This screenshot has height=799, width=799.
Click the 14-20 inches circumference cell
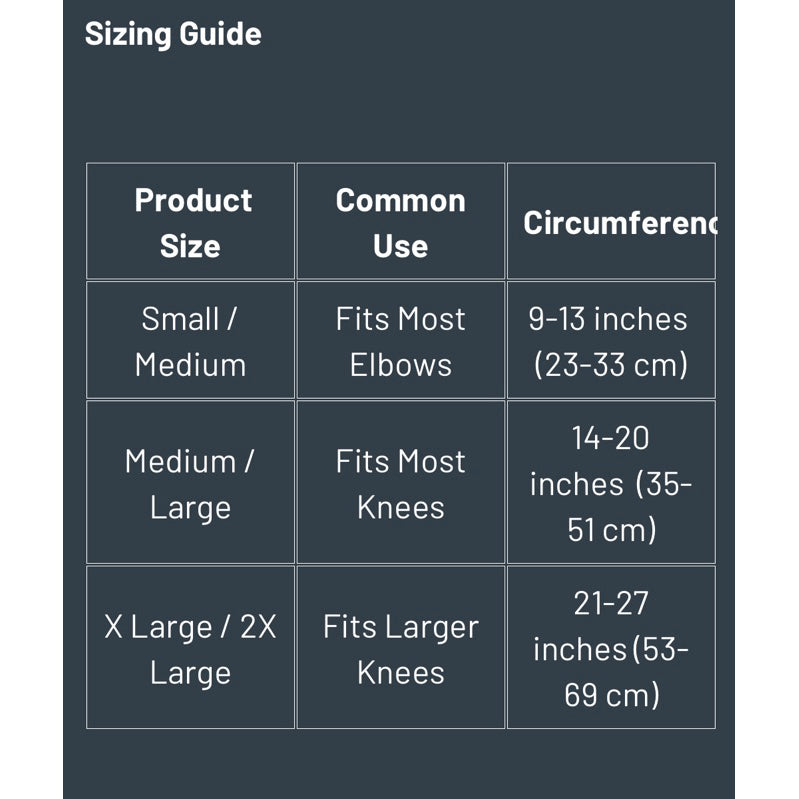pyautogui.click(x=610, y=484)
